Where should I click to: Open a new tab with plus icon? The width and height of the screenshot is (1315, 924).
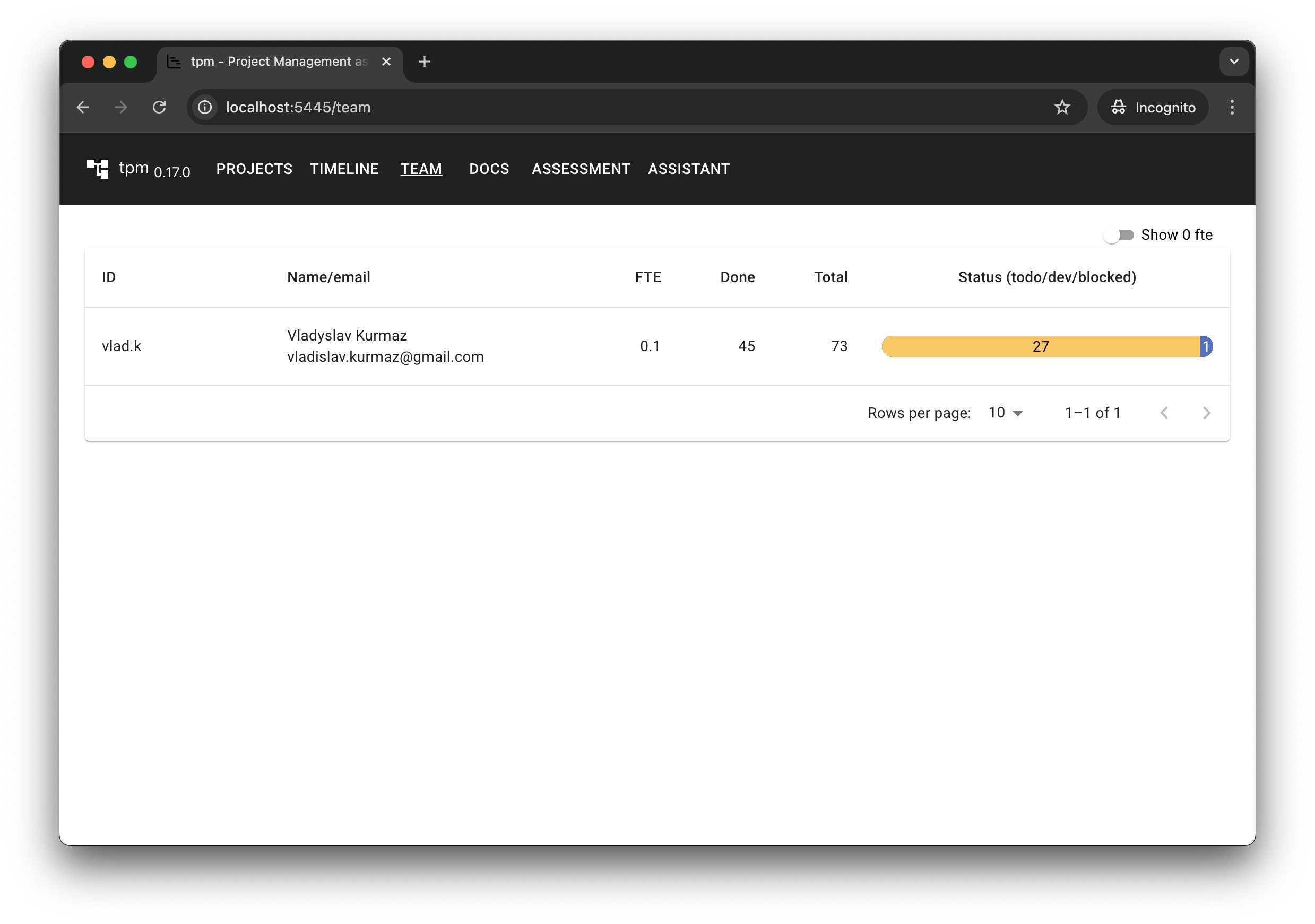click(x=425, y=62)
